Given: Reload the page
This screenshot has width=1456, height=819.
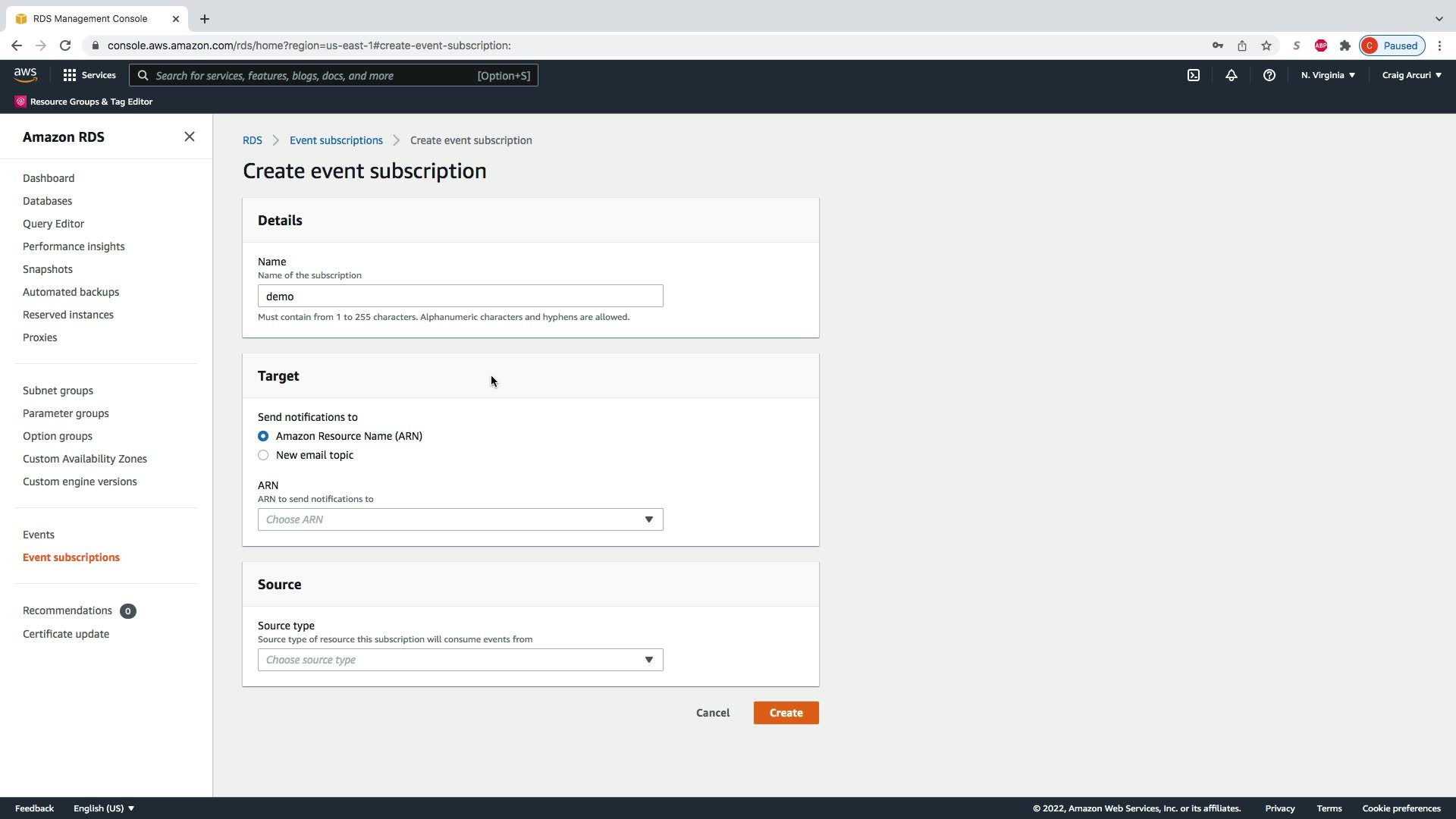Looking at the screenshot, I should click(x=65, y=45).
